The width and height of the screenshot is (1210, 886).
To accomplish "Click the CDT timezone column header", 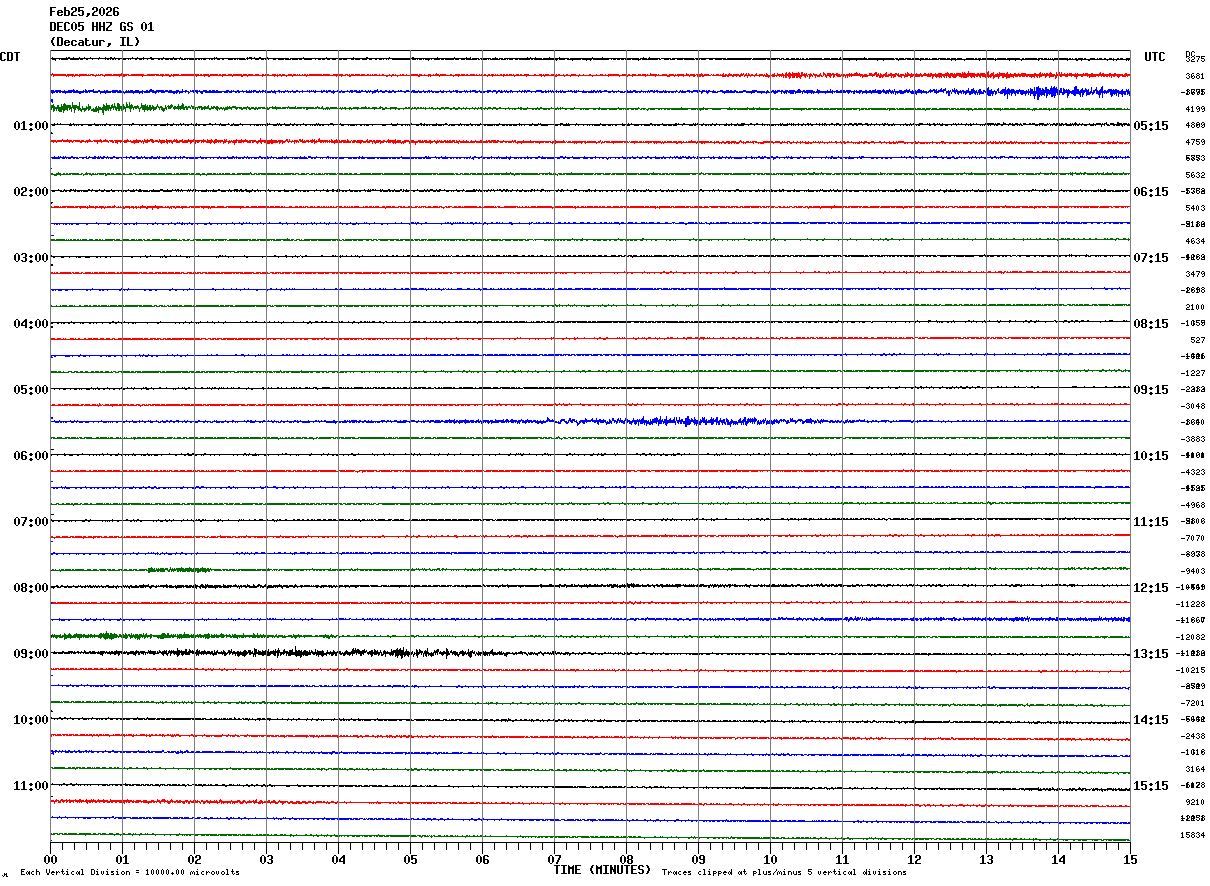I will coord(10,57).
